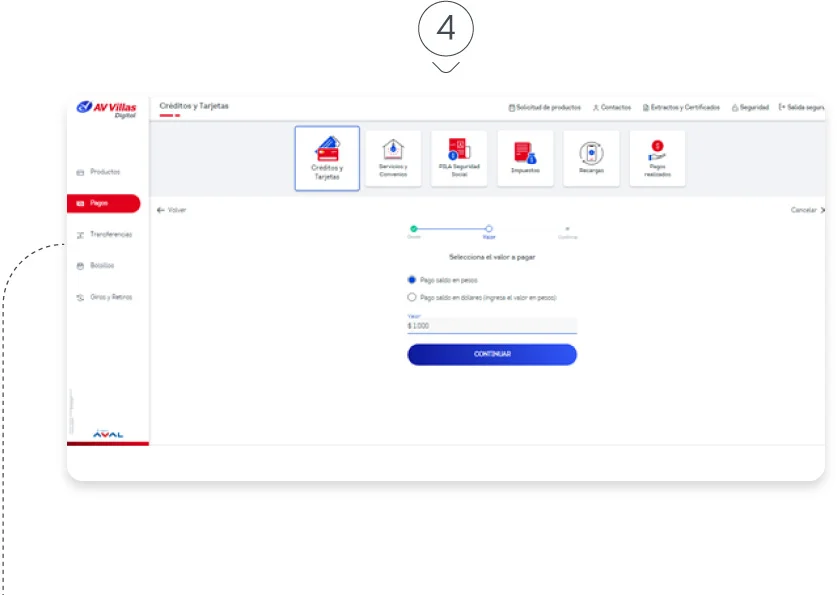Screen dimensions: 837x595
Task: Go back with the Volver link
Action: pos(177,210)
